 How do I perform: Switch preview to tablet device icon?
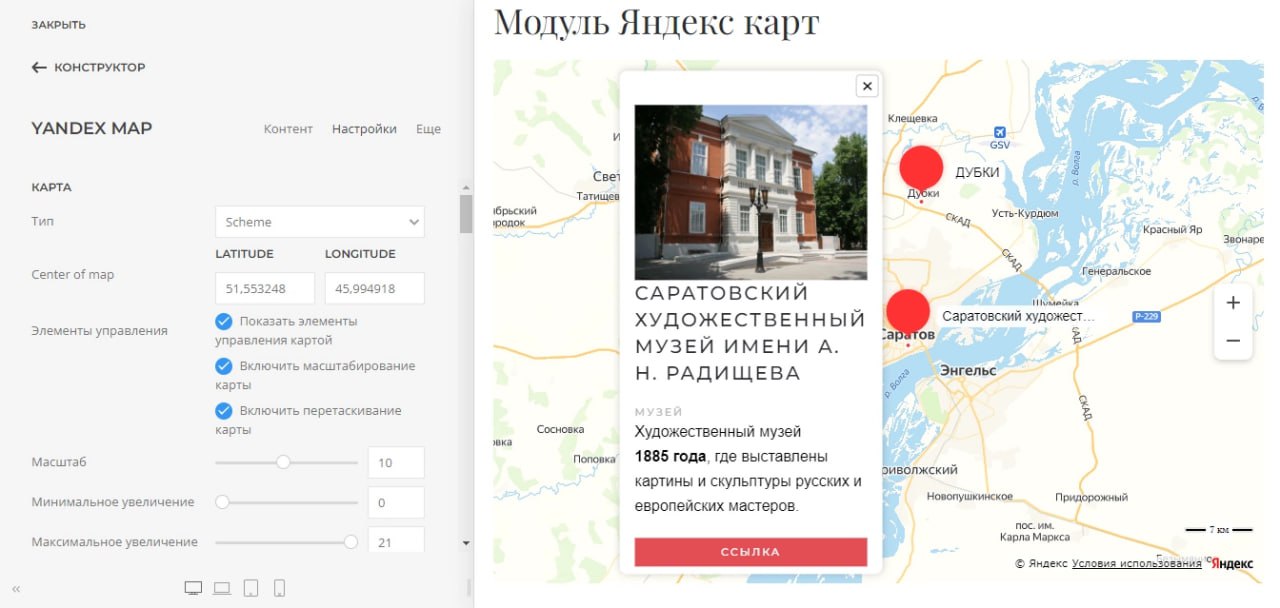[251, 588]
